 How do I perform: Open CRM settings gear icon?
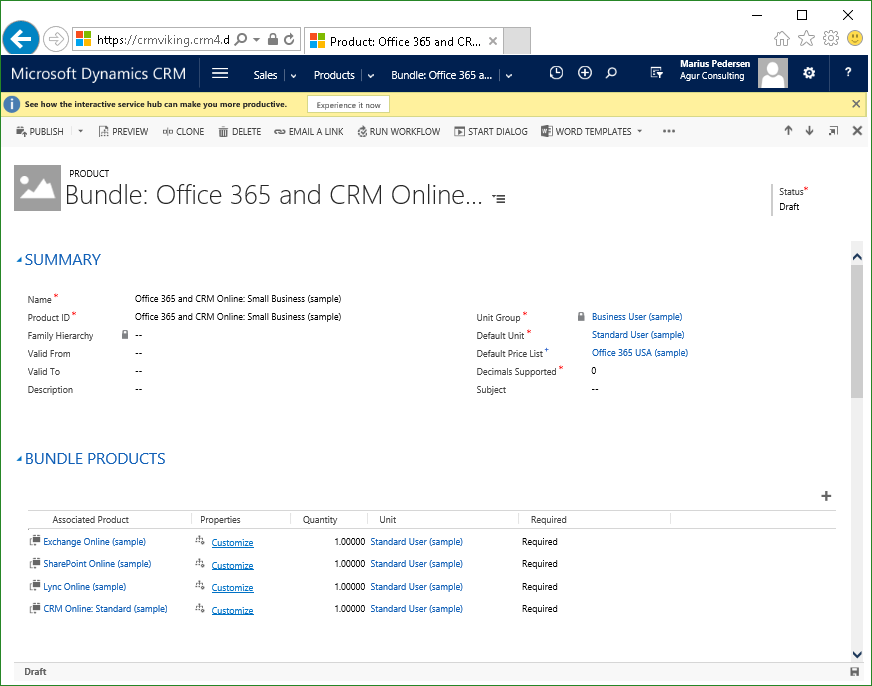click(x=809, y=73)
